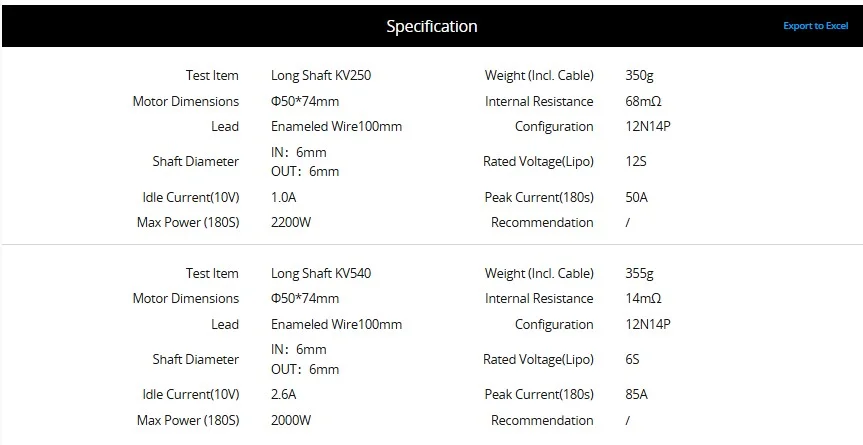The height and width of the screenshot is (445, 863).
Task: Click the 2000W max power value
Action: point(291,420)
